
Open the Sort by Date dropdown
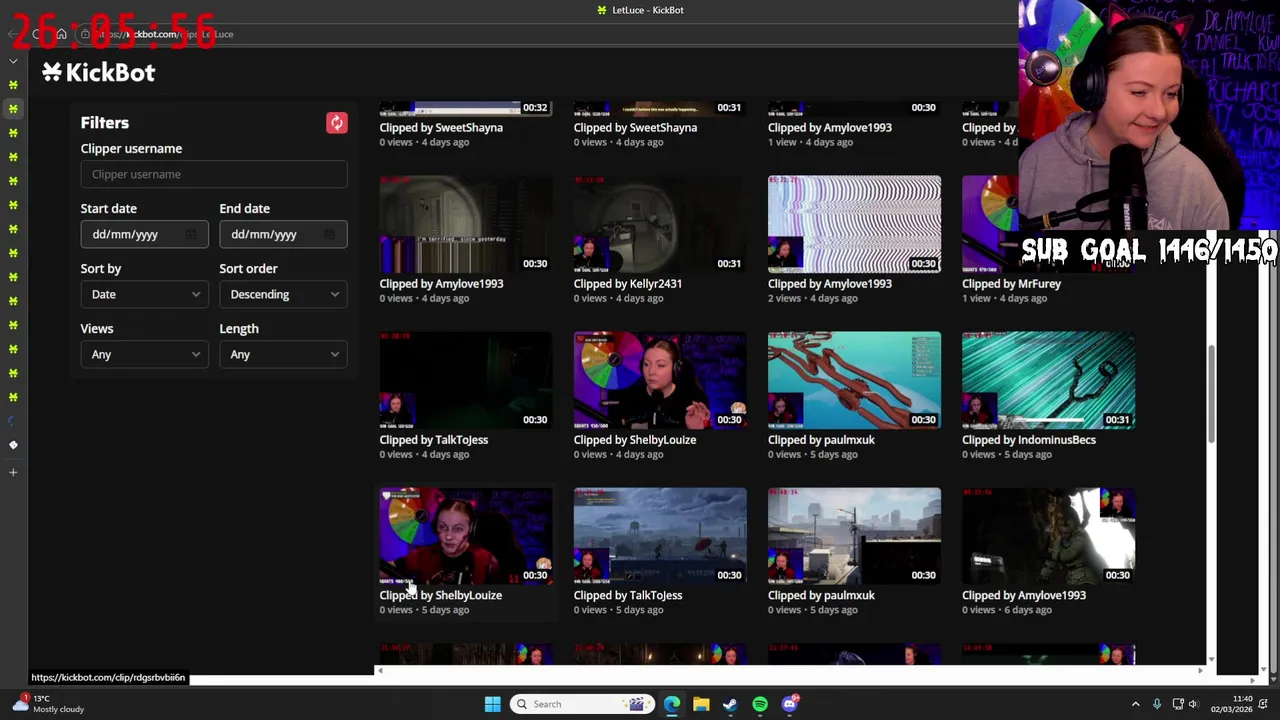click(144, 294)
